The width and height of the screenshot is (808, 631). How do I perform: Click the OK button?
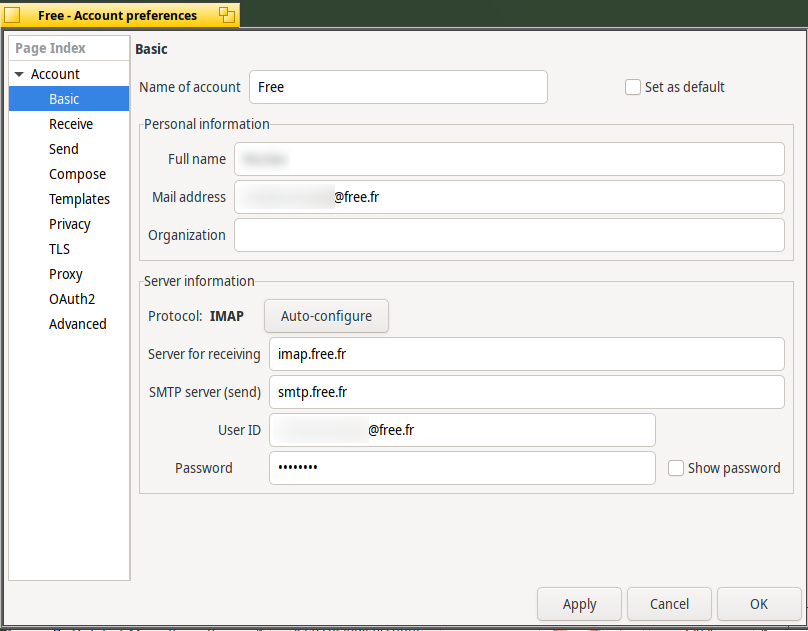(x=759, y=604)
